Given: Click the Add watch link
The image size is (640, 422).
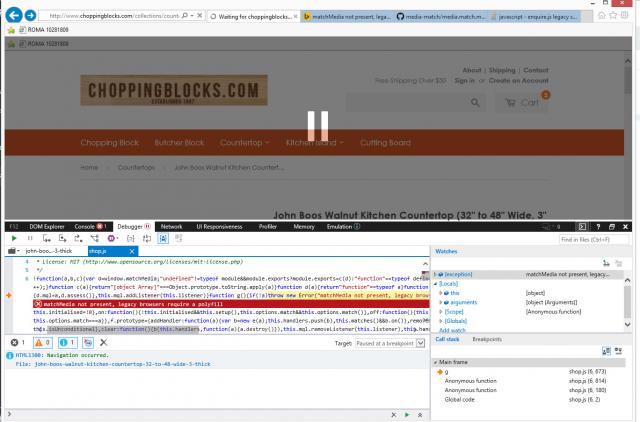Looking at the screenshot, I should click(452, 330).
